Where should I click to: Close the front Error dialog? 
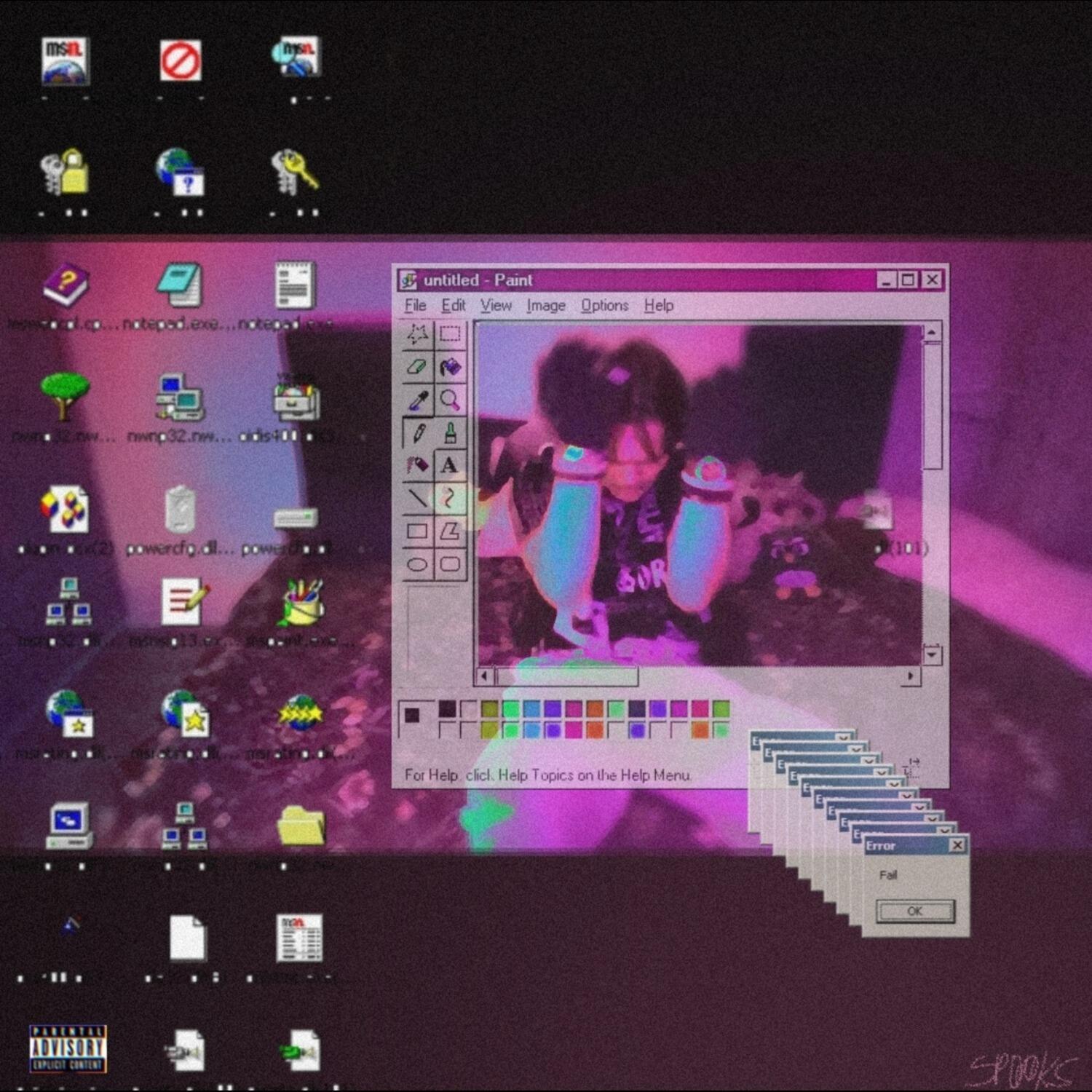coord(957,845)
